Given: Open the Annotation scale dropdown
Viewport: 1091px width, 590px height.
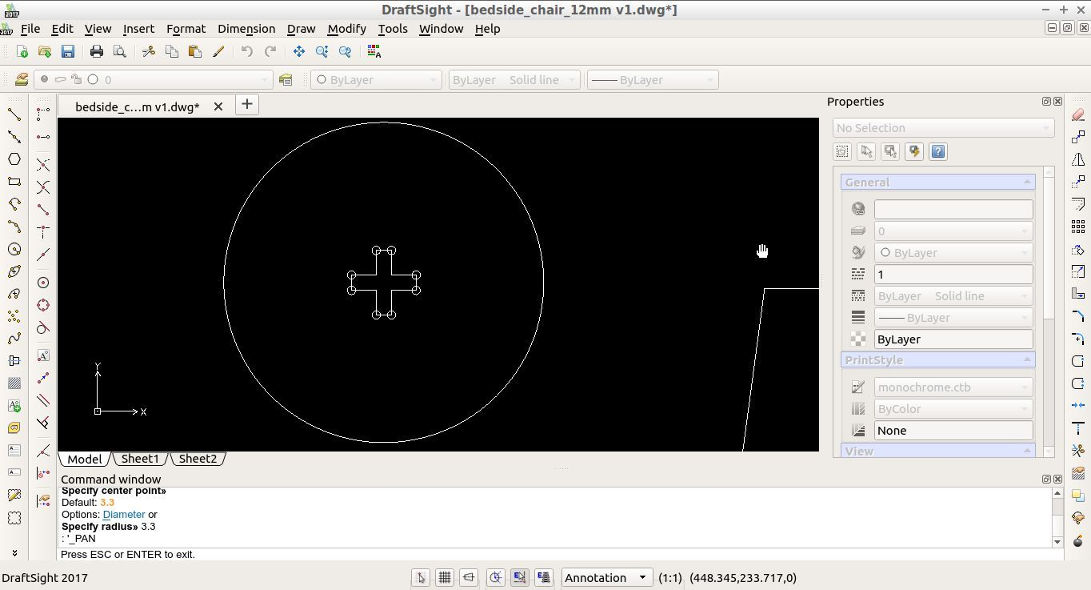Looking at the screenshot, I should (x=606, y=577).
